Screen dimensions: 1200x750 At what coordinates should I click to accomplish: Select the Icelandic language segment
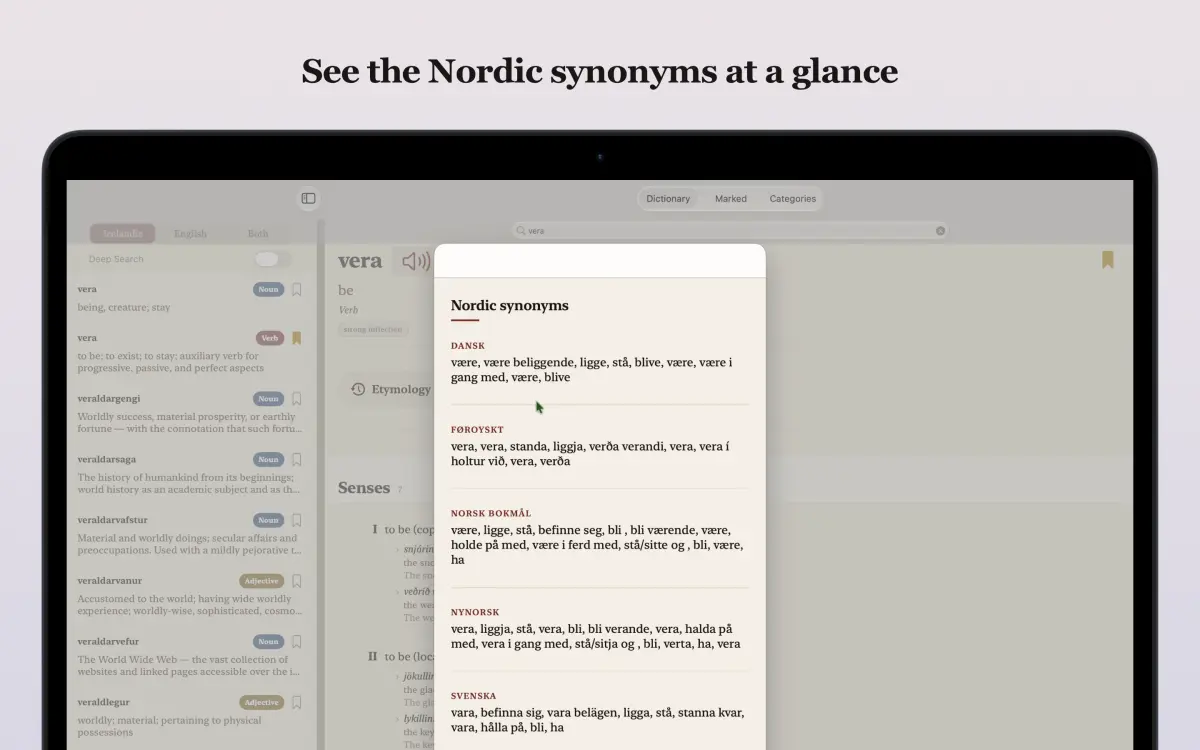(x=123, y=234)
